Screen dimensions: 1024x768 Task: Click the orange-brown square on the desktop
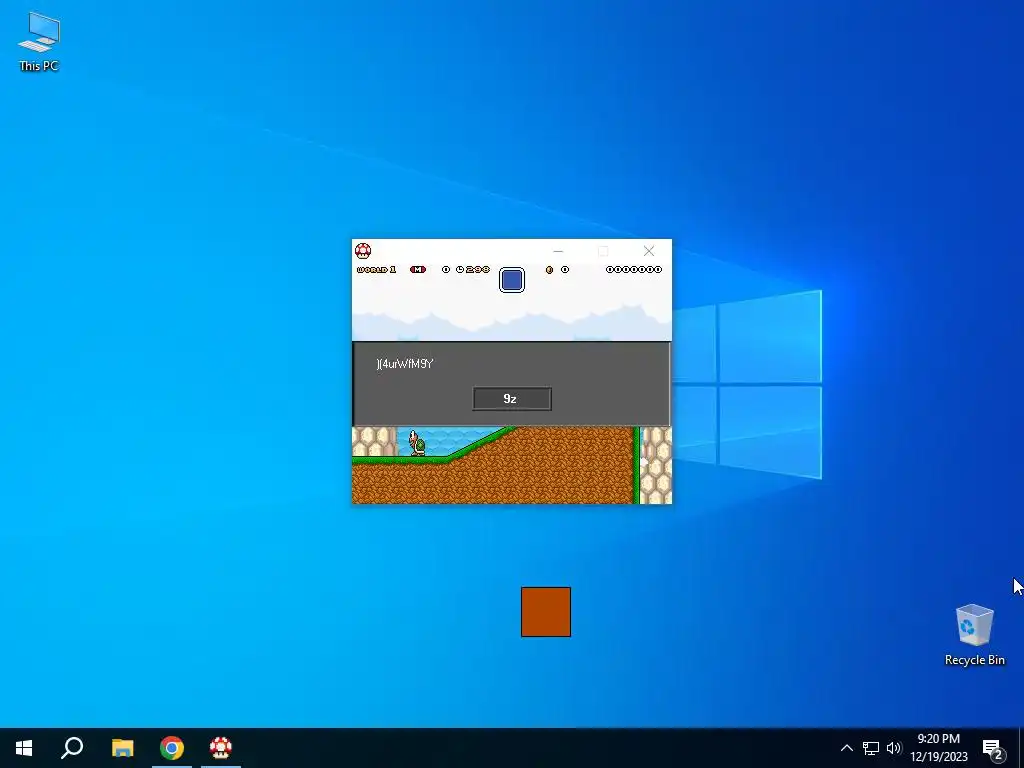click(x=546, y=612)
